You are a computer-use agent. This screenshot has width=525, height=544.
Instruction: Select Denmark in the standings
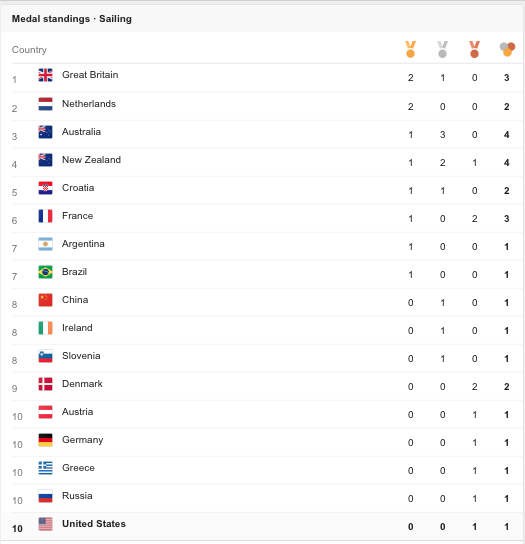[x=82, y=384]
